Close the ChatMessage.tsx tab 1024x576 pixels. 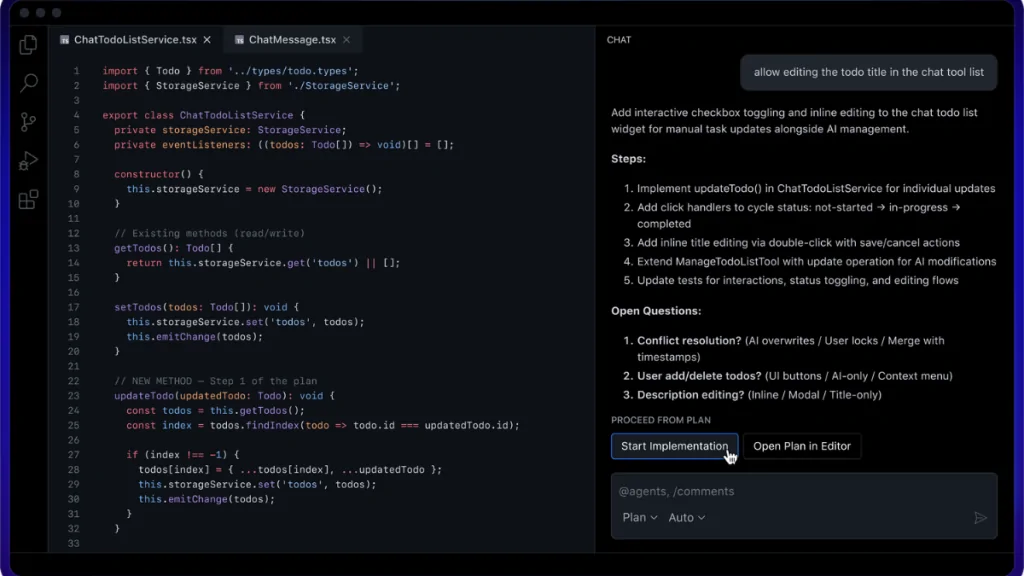point(347,40)
